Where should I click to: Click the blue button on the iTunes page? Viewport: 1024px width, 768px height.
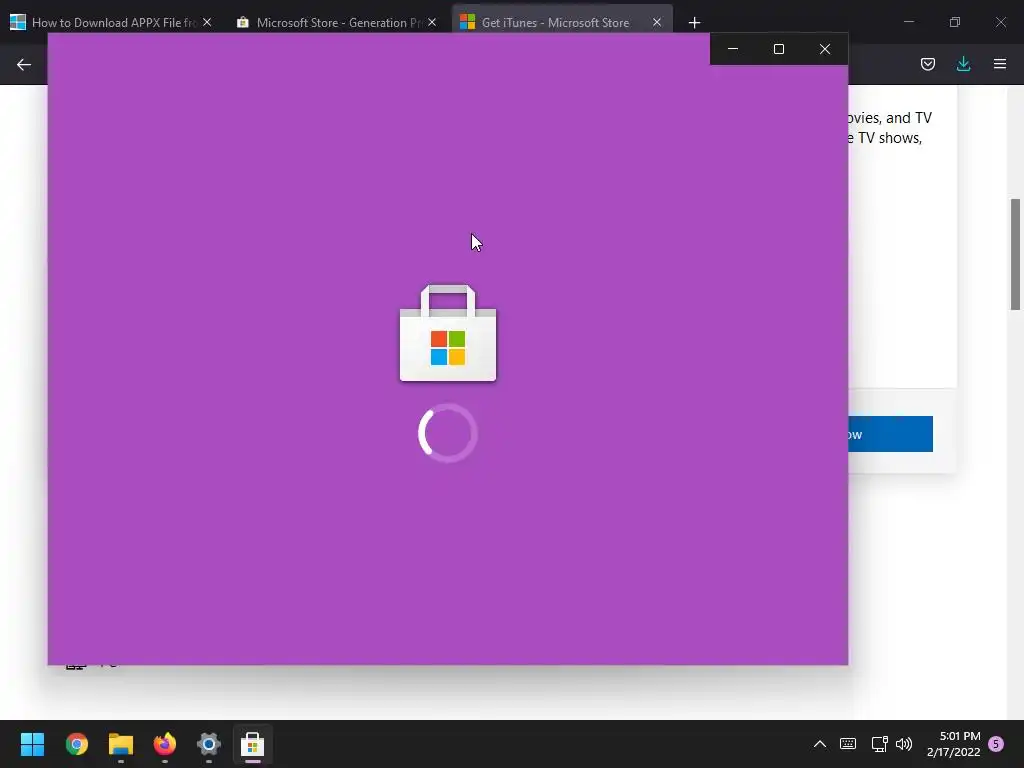pyautogui.click(x=890, y=434)
